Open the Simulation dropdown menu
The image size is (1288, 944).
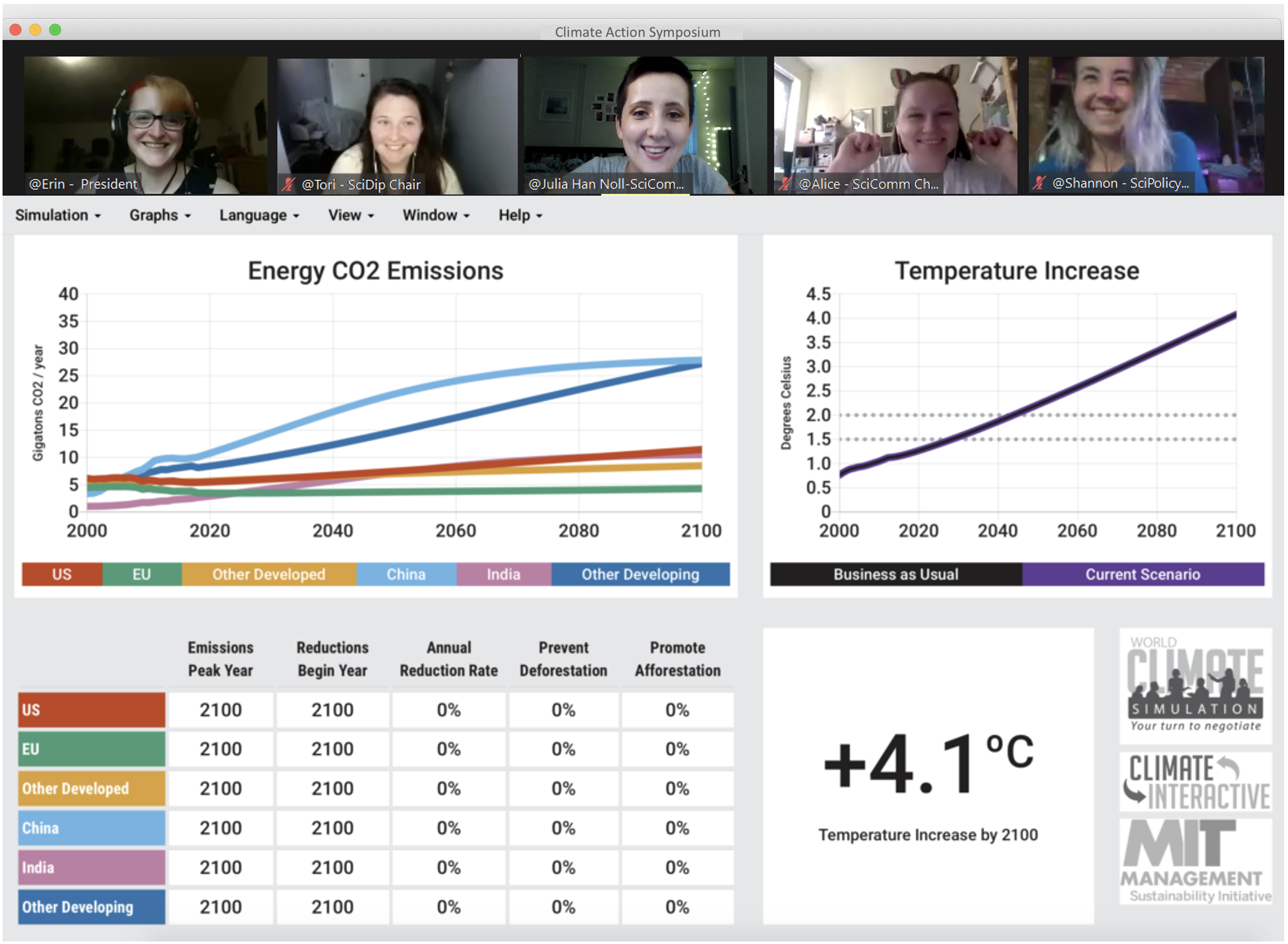58,215
